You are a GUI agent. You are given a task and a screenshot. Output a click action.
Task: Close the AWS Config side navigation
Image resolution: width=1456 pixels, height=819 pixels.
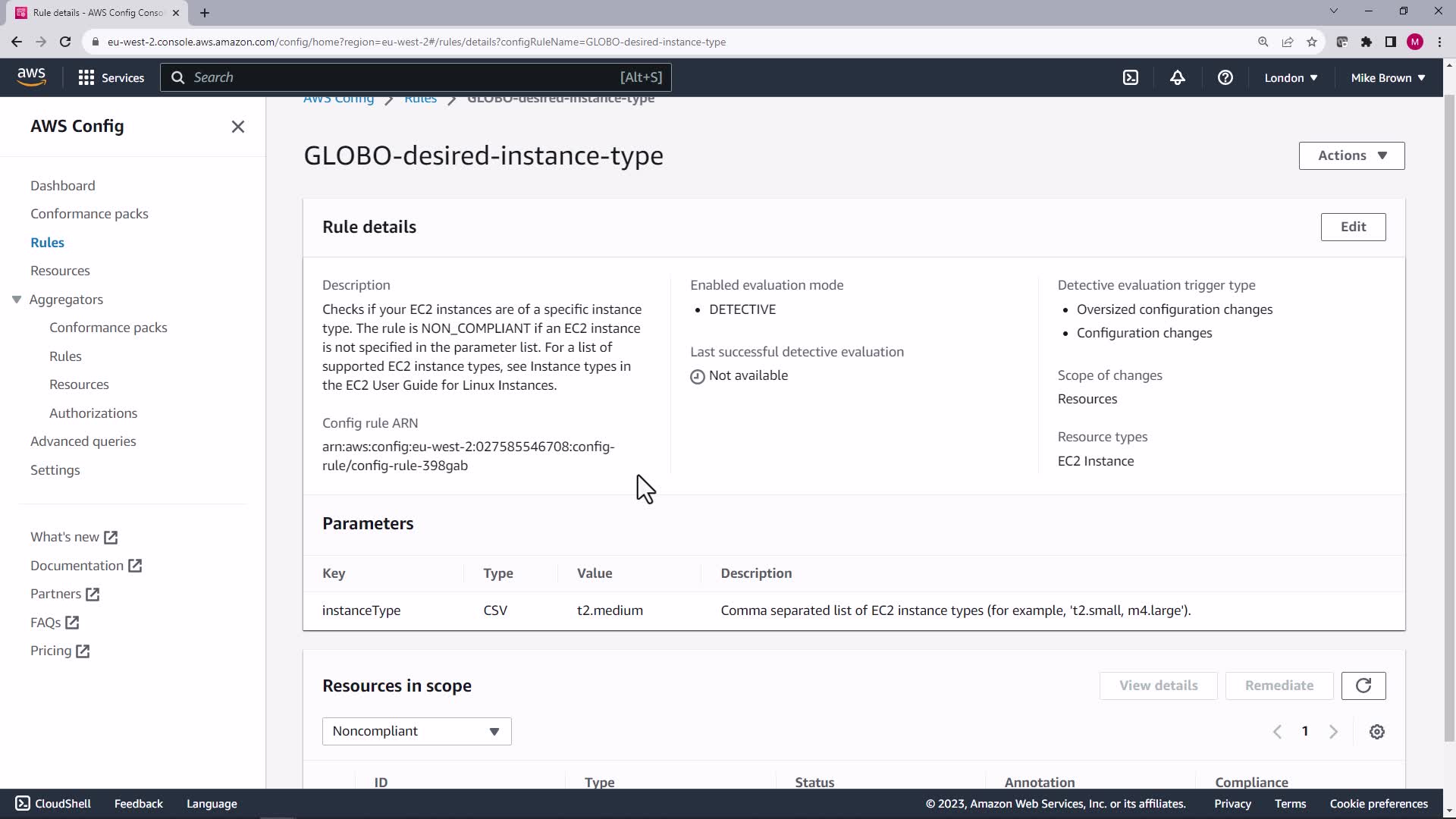tap(237, 127)
